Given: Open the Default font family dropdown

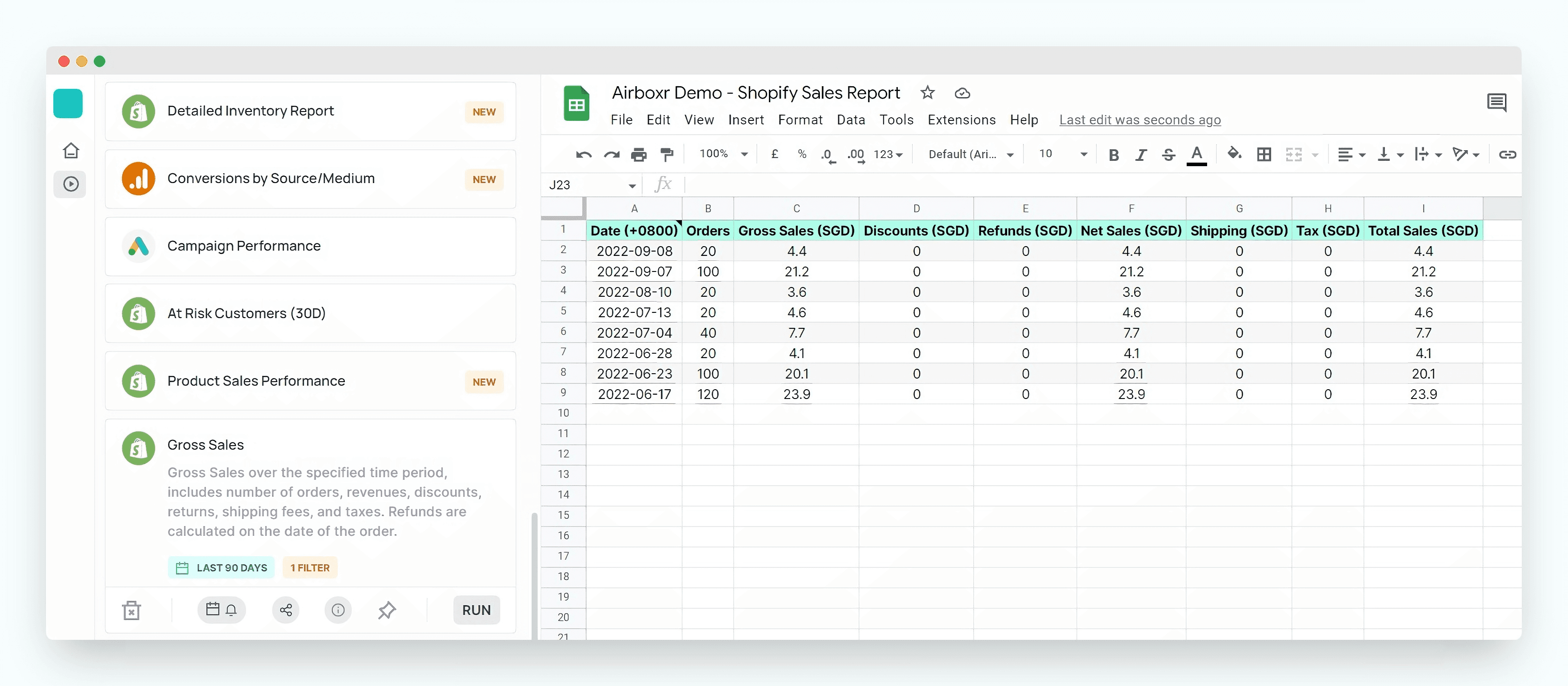Looking at the screenshot, I should point(971,154).
